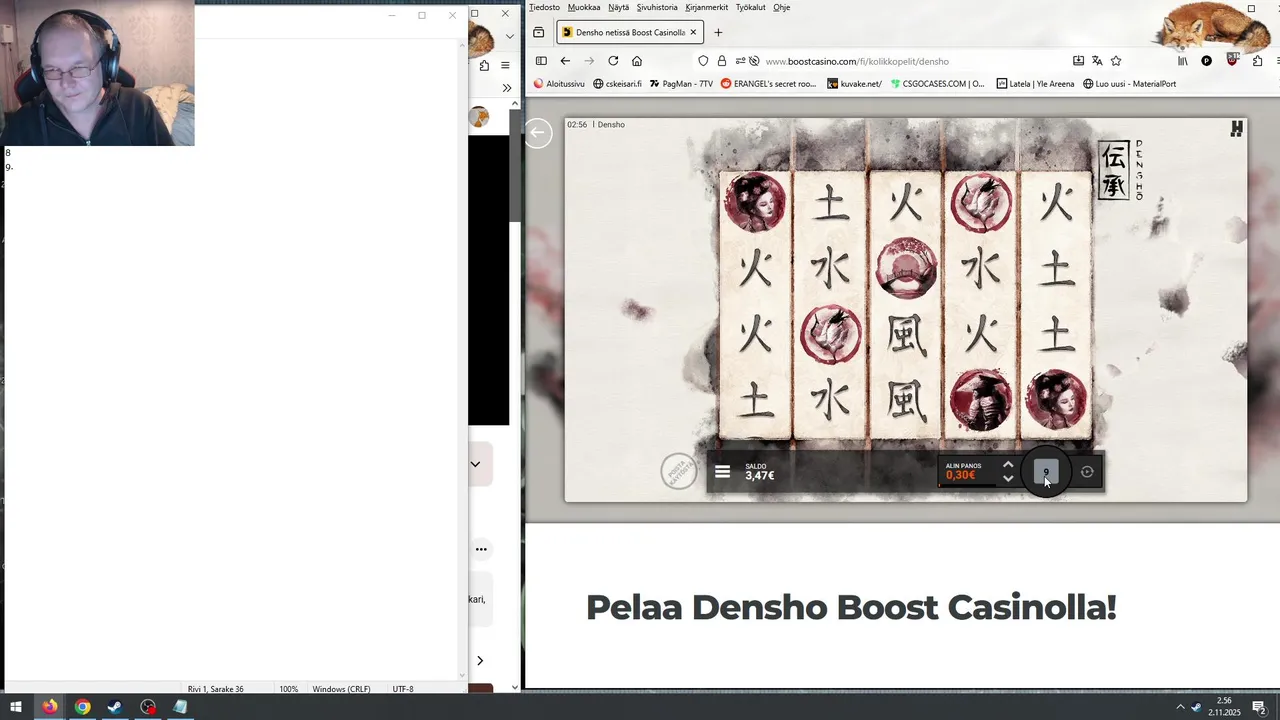Show site security padlock info
The image size is (1280, 720).
coord(721,61)
